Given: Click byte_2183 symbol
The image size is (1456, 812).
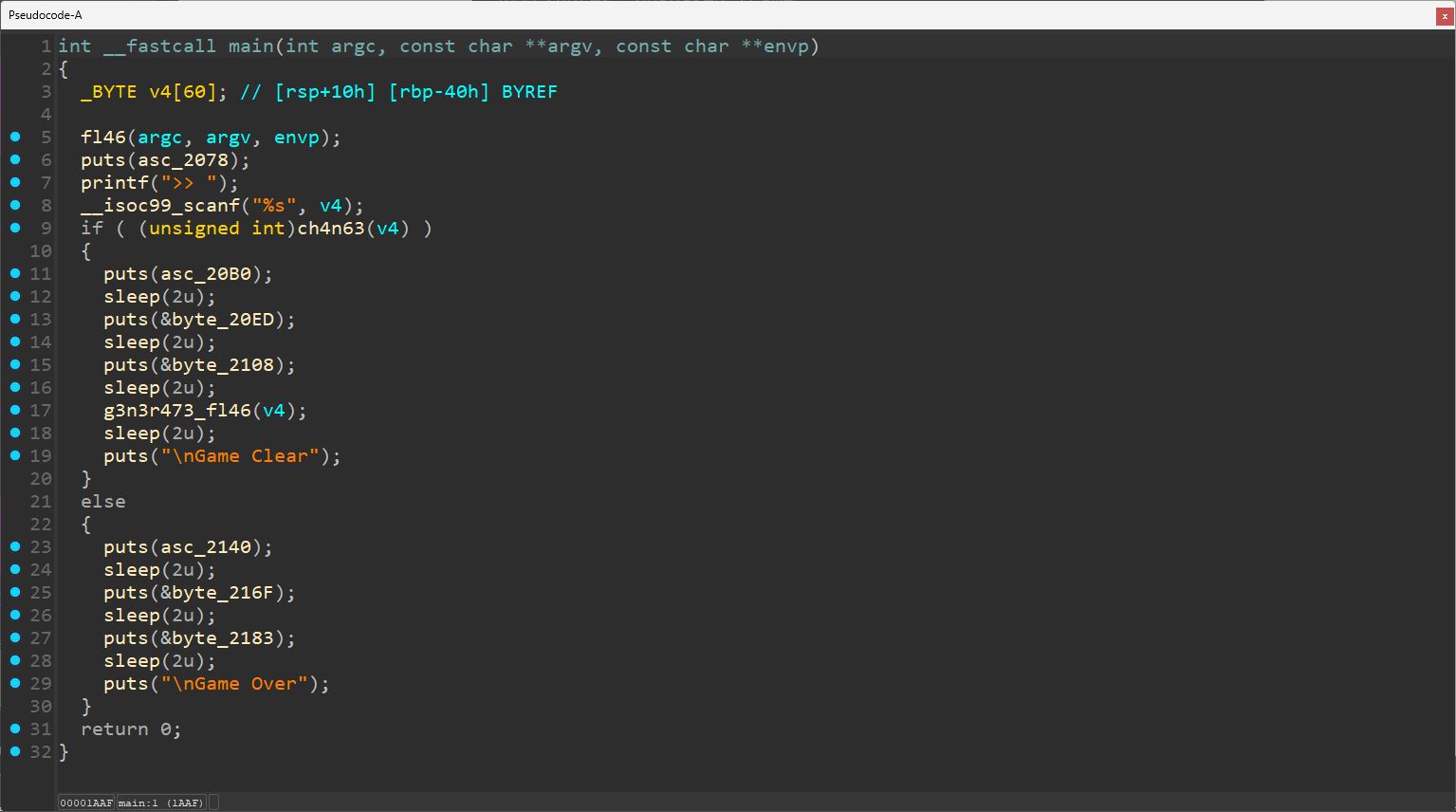Looking at the screenshot, I should pyautogui.click(x=223, y=638).
